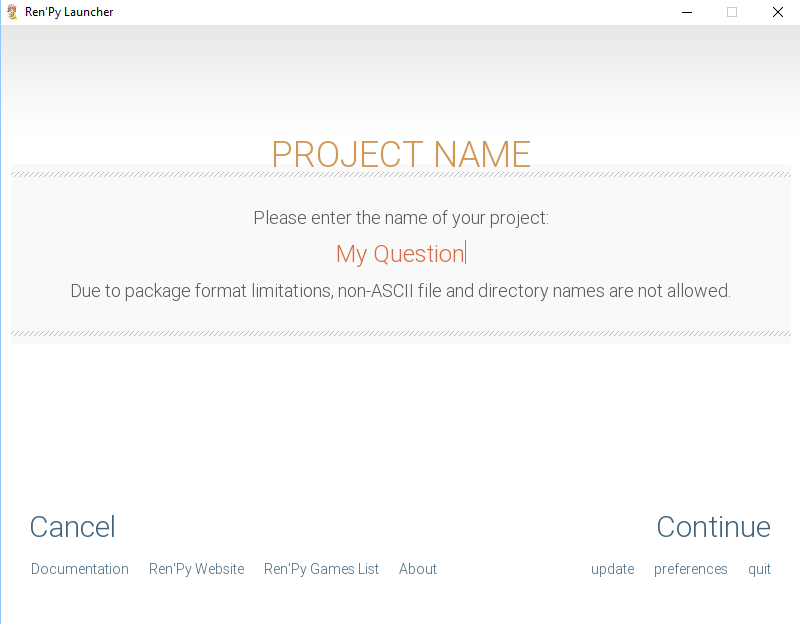Select the update option
The image size is (800, 624).
(612, 569)
